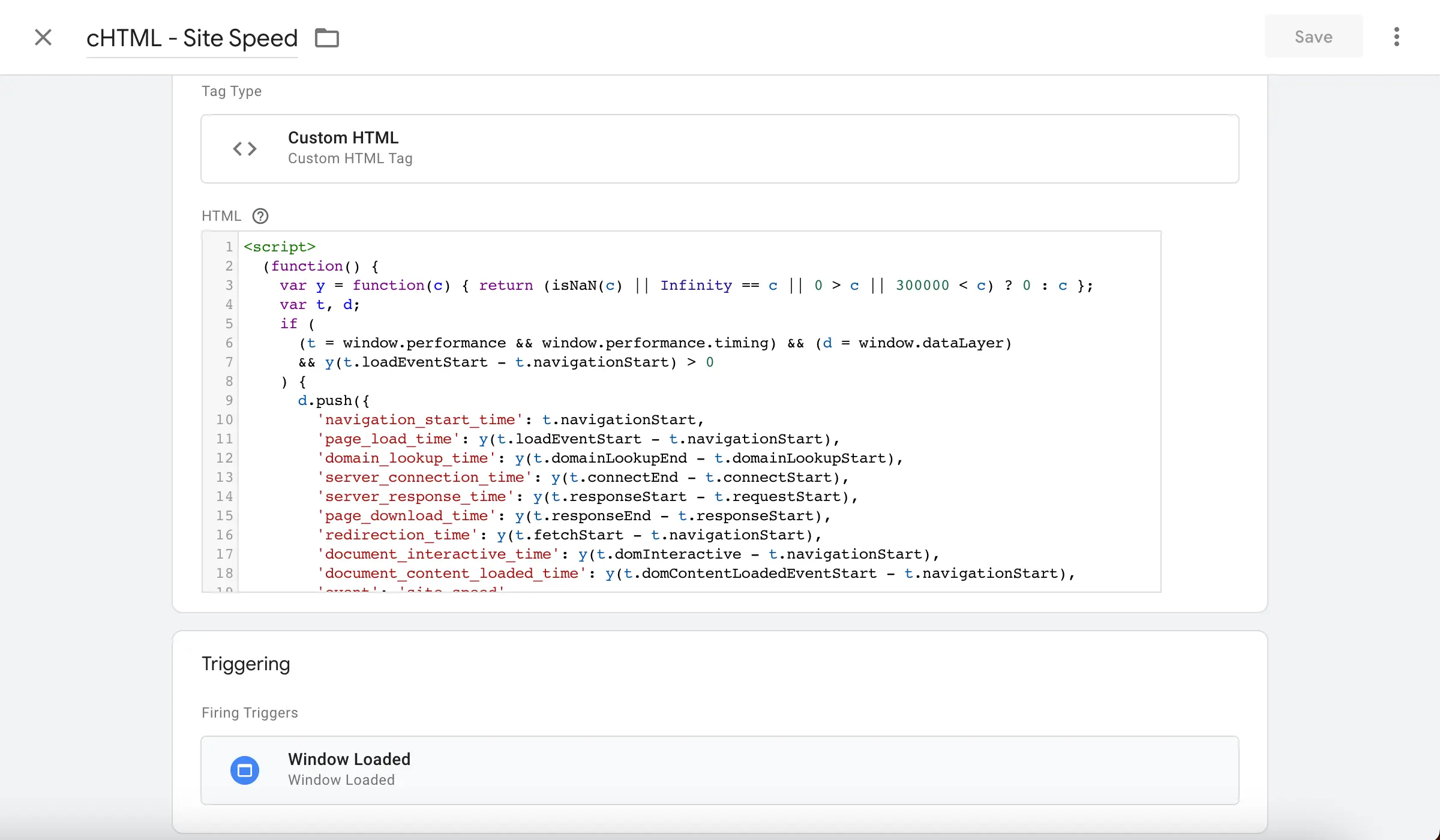The width and height of the screenshot is (1440, 840).
Task: Edit the tag name cHTML - Site Speed
Action: click(192, 38)
